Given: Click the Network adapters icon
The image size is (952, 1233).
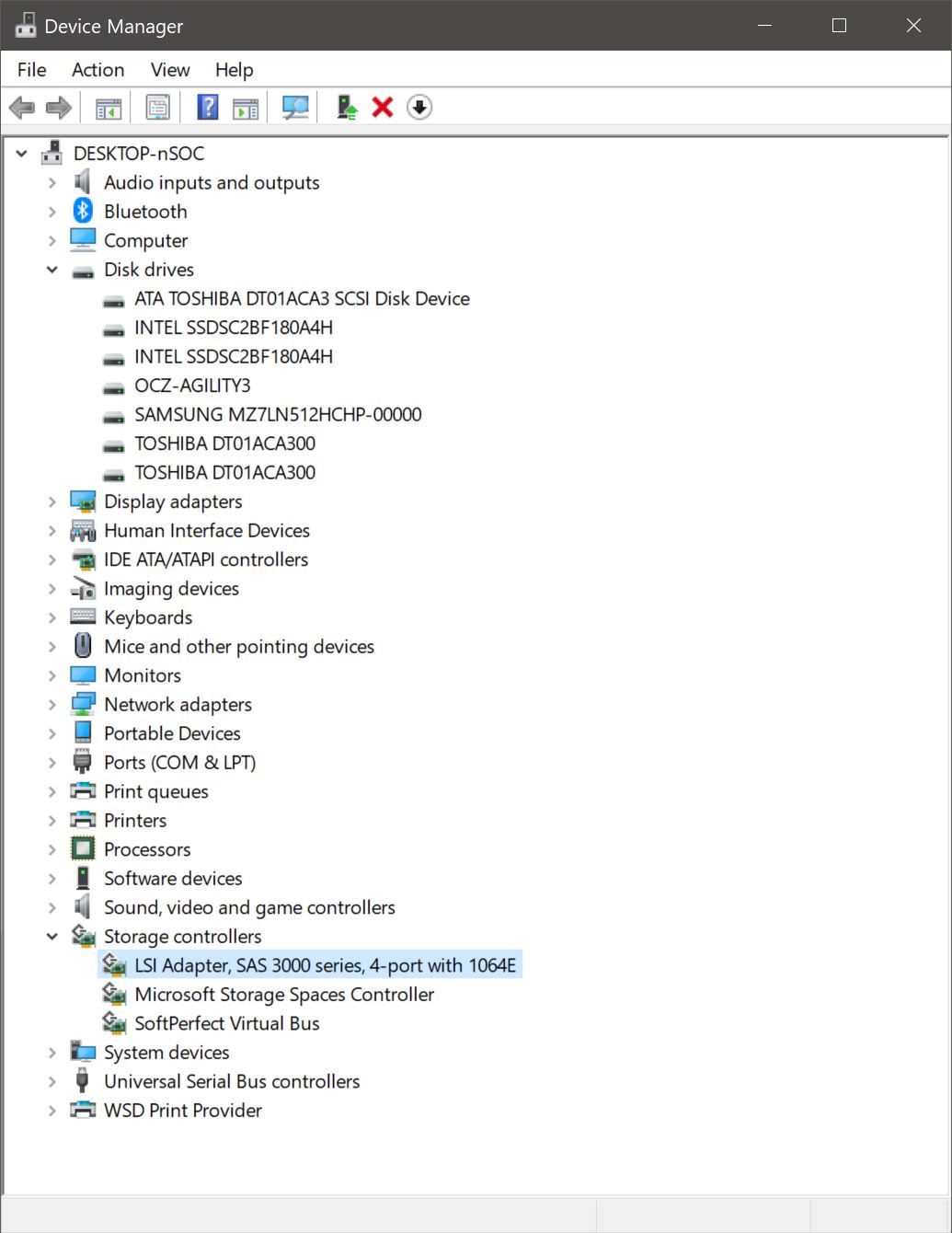Looking at the screenshot, I should click(x=83, y=704).
